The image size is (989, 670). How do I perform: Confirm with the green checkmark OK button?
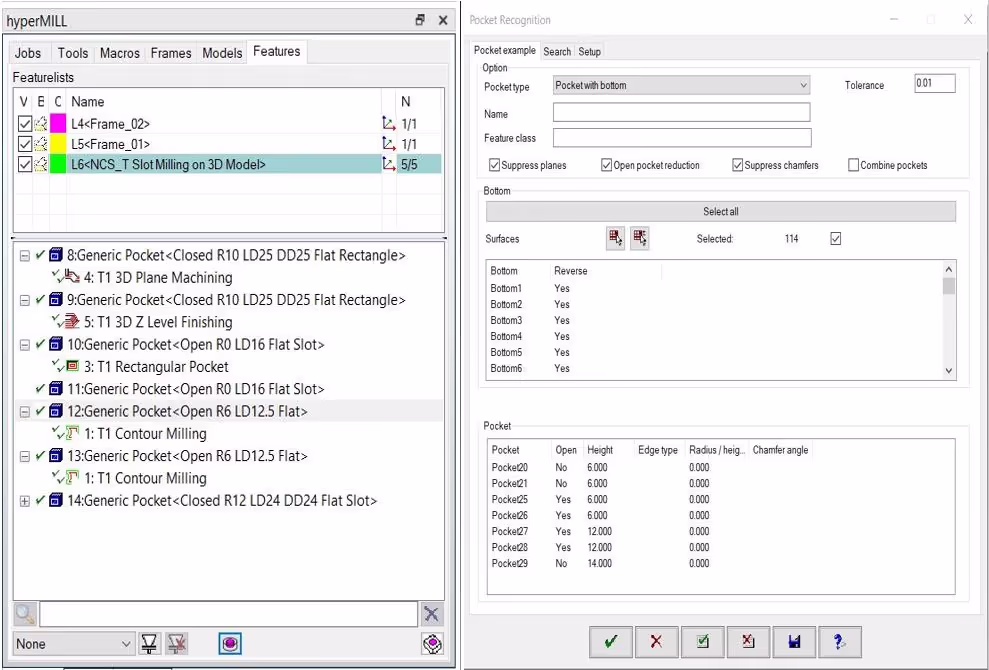pos(611,642)
